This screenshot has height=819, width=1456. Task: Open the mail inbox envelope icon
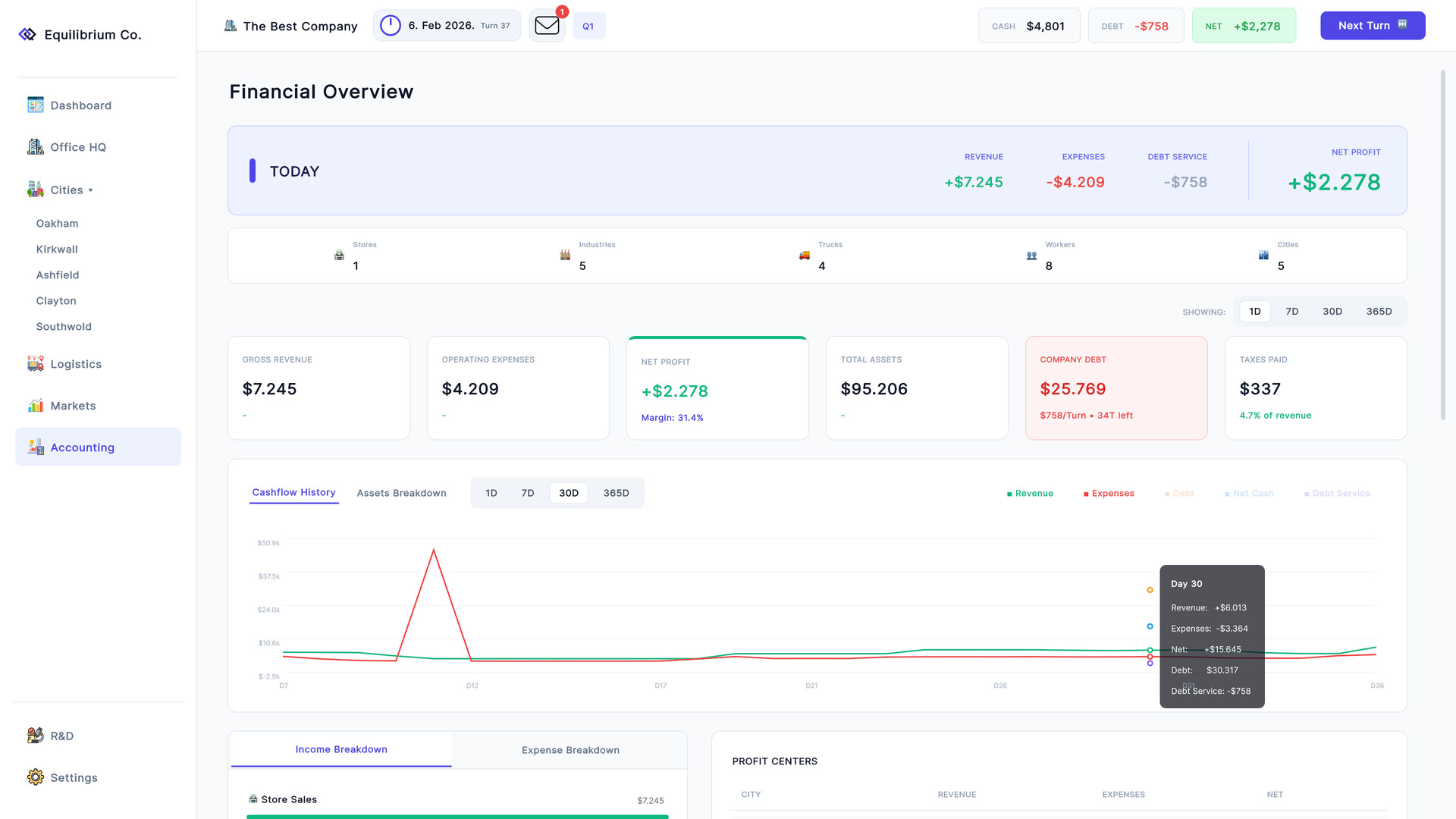click(547, 26)
